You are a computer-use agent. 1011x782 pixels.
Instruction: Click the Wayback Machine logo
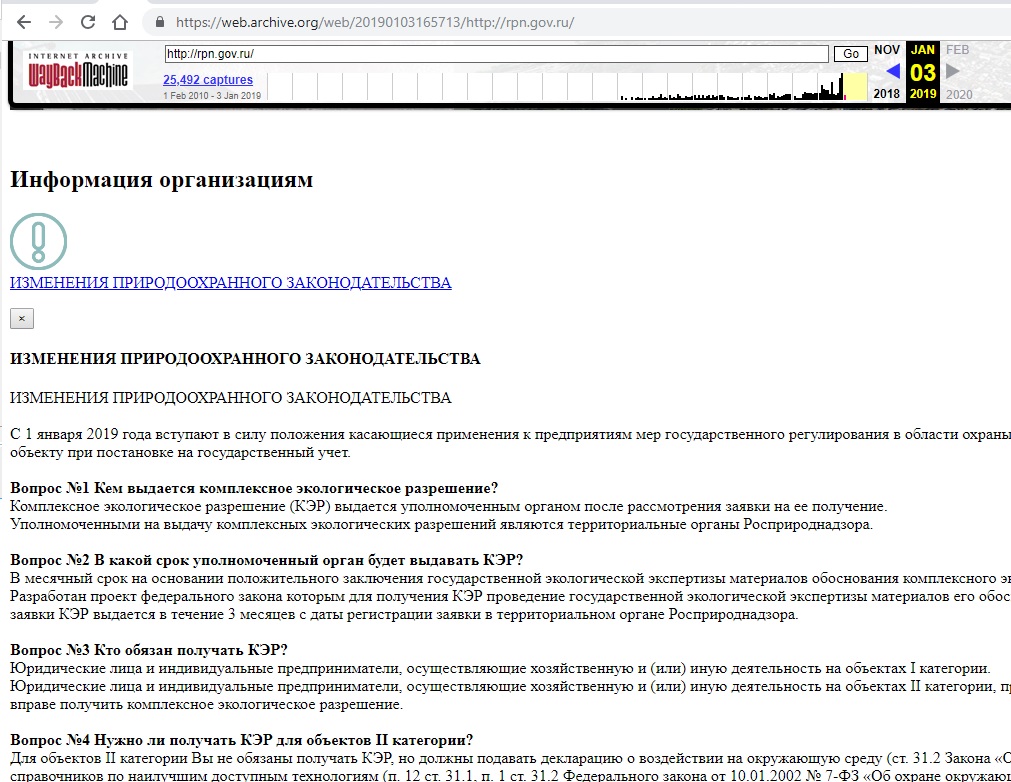[x=78, y=71]
